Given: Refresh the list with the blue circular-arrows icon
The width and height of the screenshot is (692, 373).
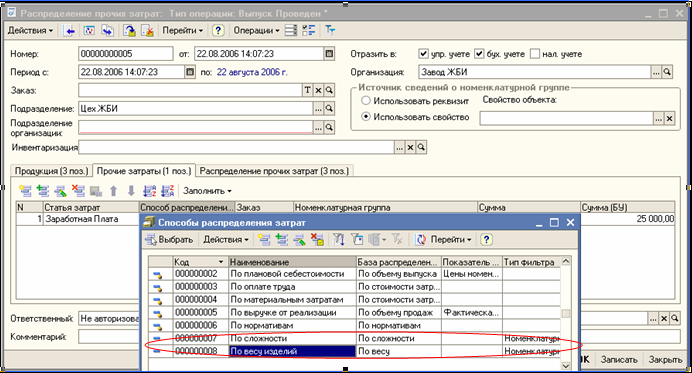Looking at the screenshot, I should (x=421, y=240).
